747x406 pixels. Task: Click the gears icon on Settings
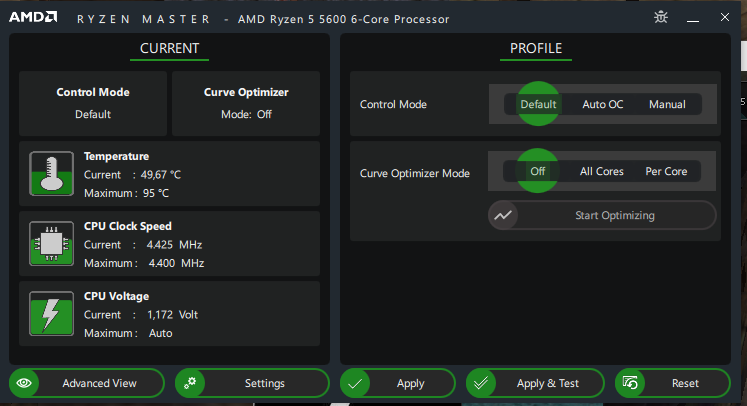[190, 383]
